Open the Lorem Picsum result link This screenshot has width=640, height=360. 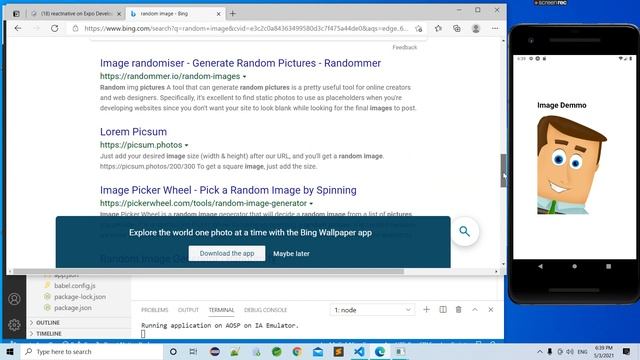133,132
